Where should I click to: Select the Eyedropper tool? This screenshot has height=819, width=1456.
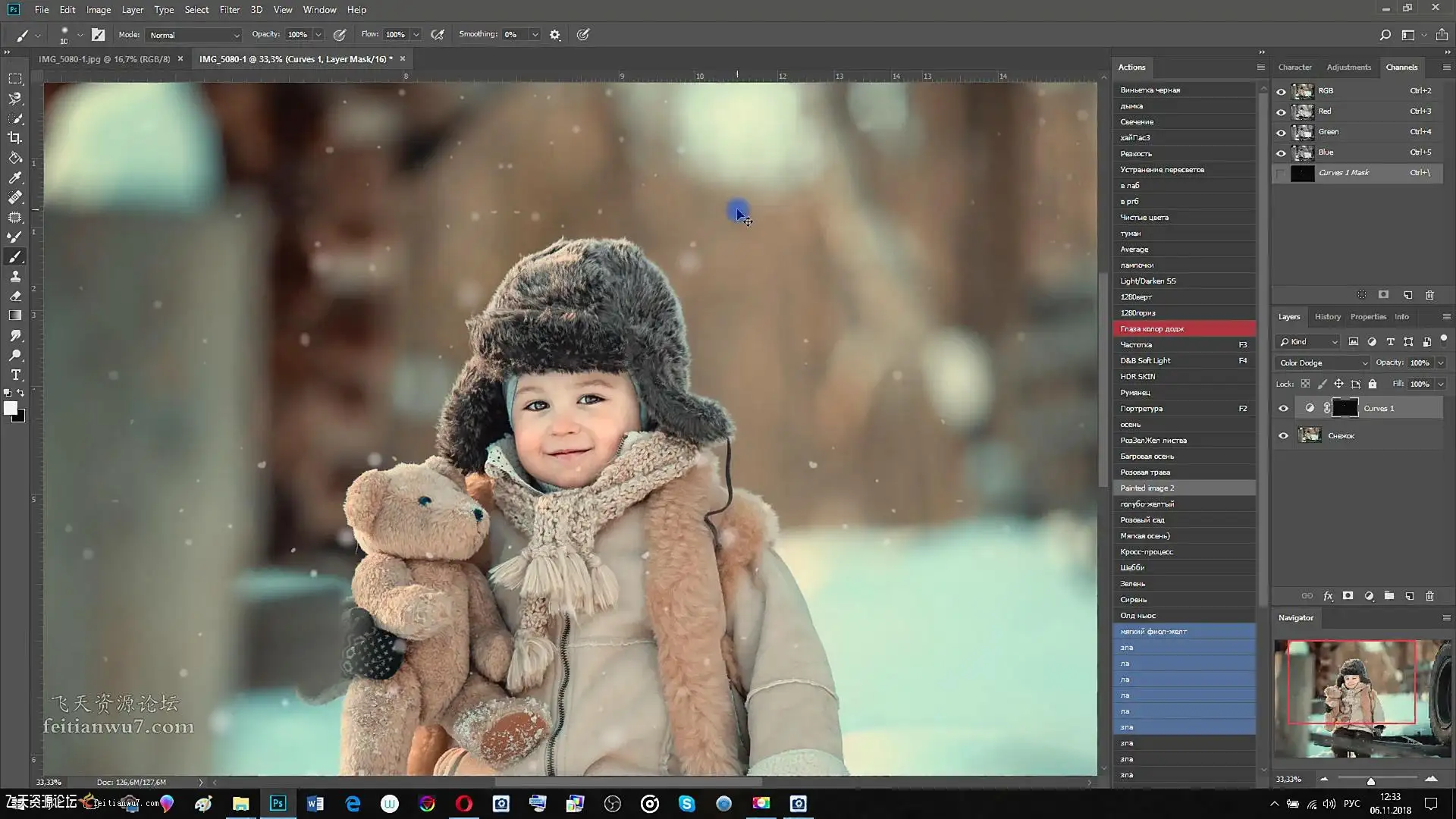tap(15, 177)
